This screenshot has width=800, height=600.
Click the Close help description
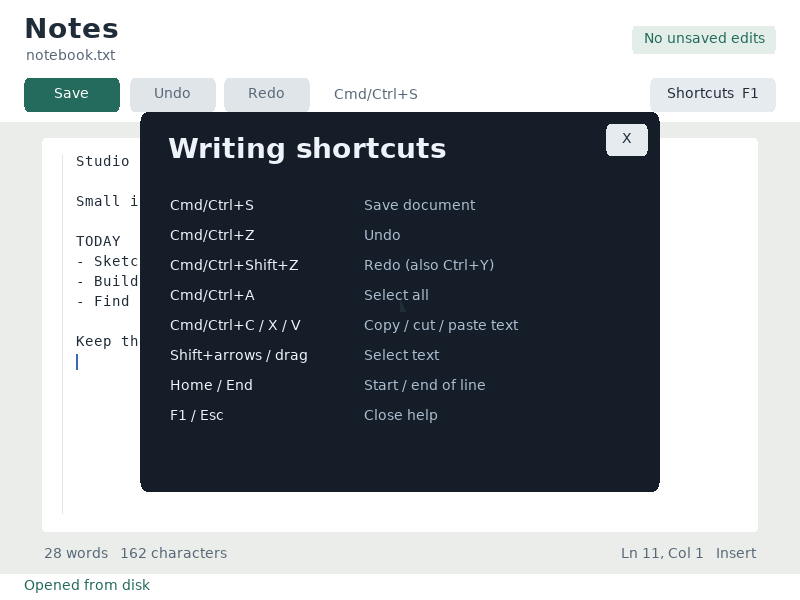401,415
